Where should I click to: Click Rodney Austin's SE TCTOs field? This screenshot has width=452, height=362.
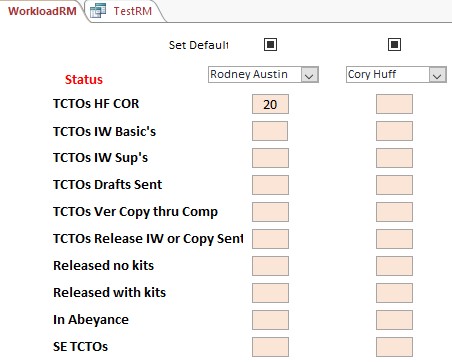[x=270, y=347]
